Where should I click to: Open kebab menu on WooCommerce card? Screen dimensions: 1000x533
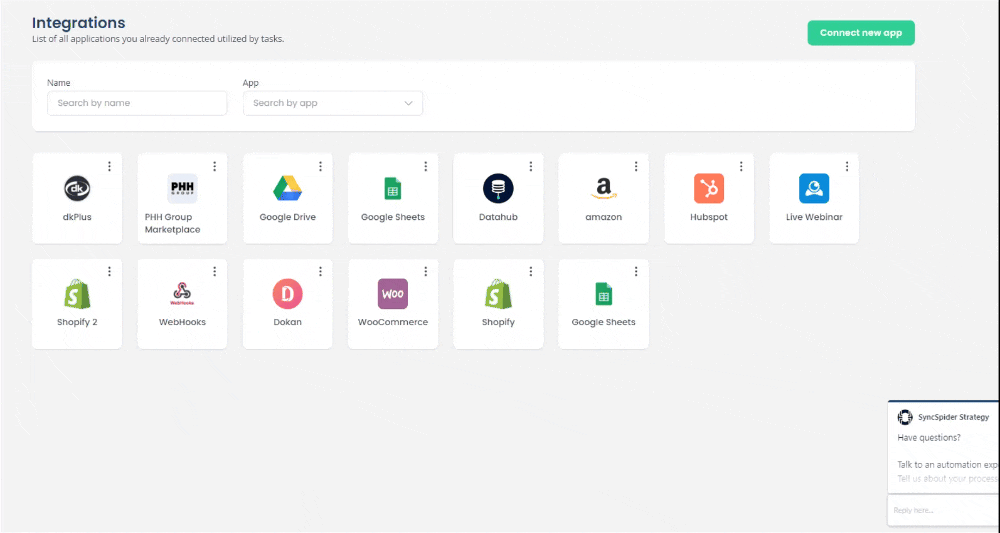425,272
